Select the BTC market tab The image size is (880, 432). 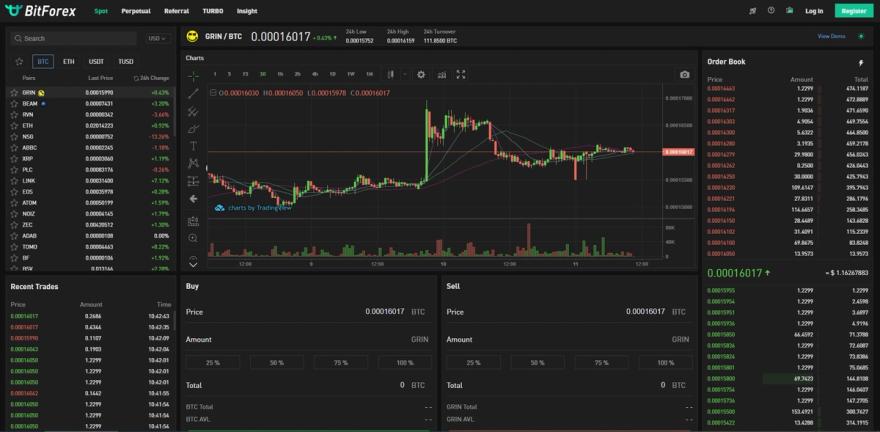(43, 62)
